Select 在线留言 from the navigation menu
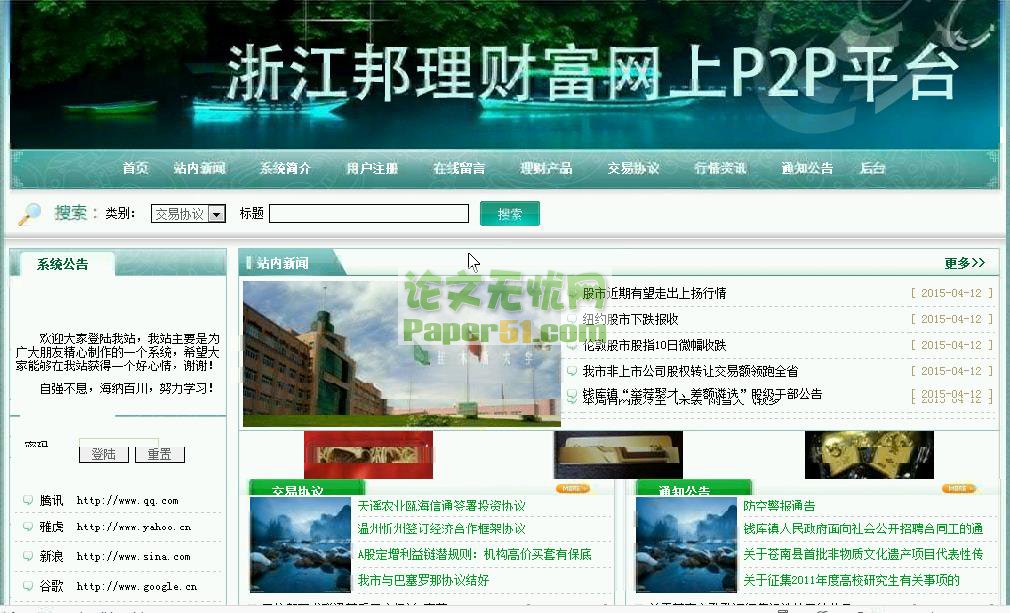 (459, 168)
